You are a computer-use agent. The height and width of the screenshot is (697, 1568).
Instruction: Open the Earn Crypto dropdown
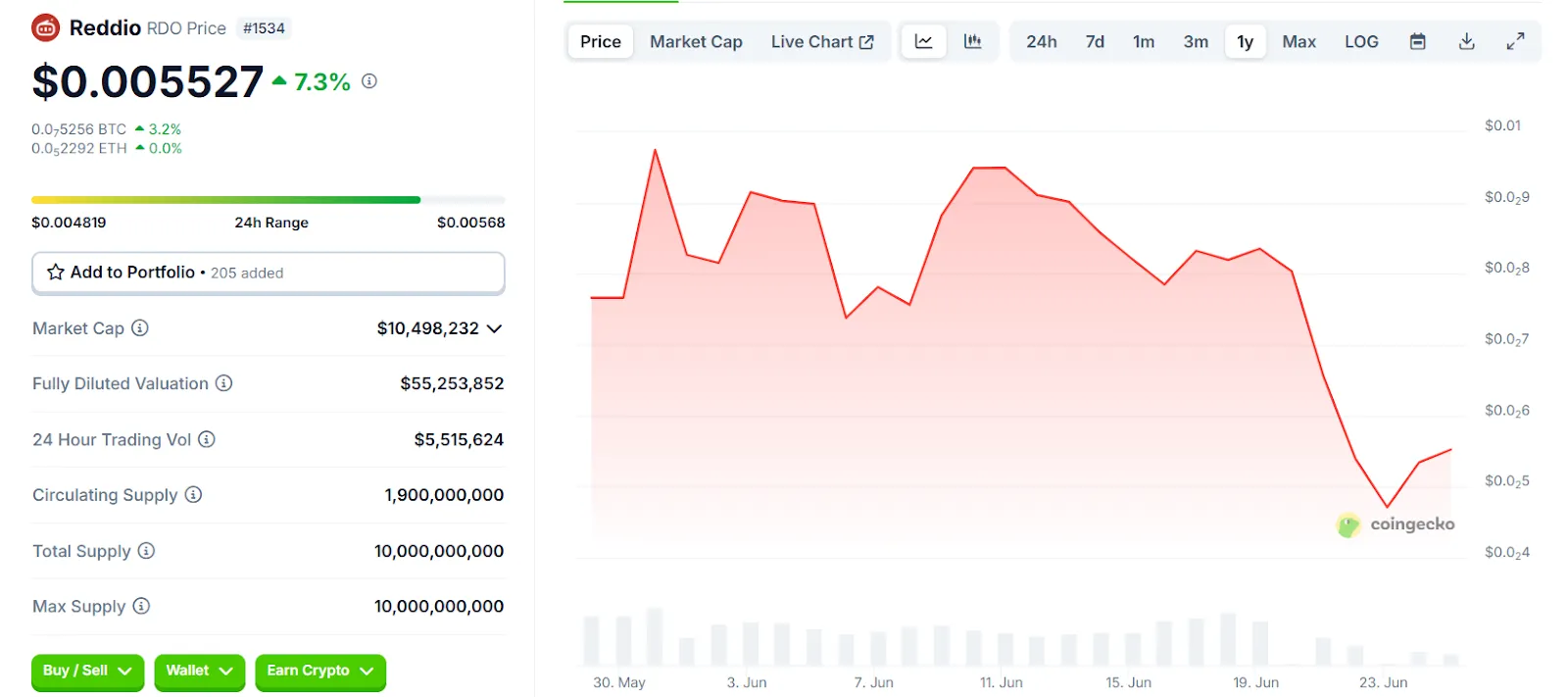click(x=320, y=672)
